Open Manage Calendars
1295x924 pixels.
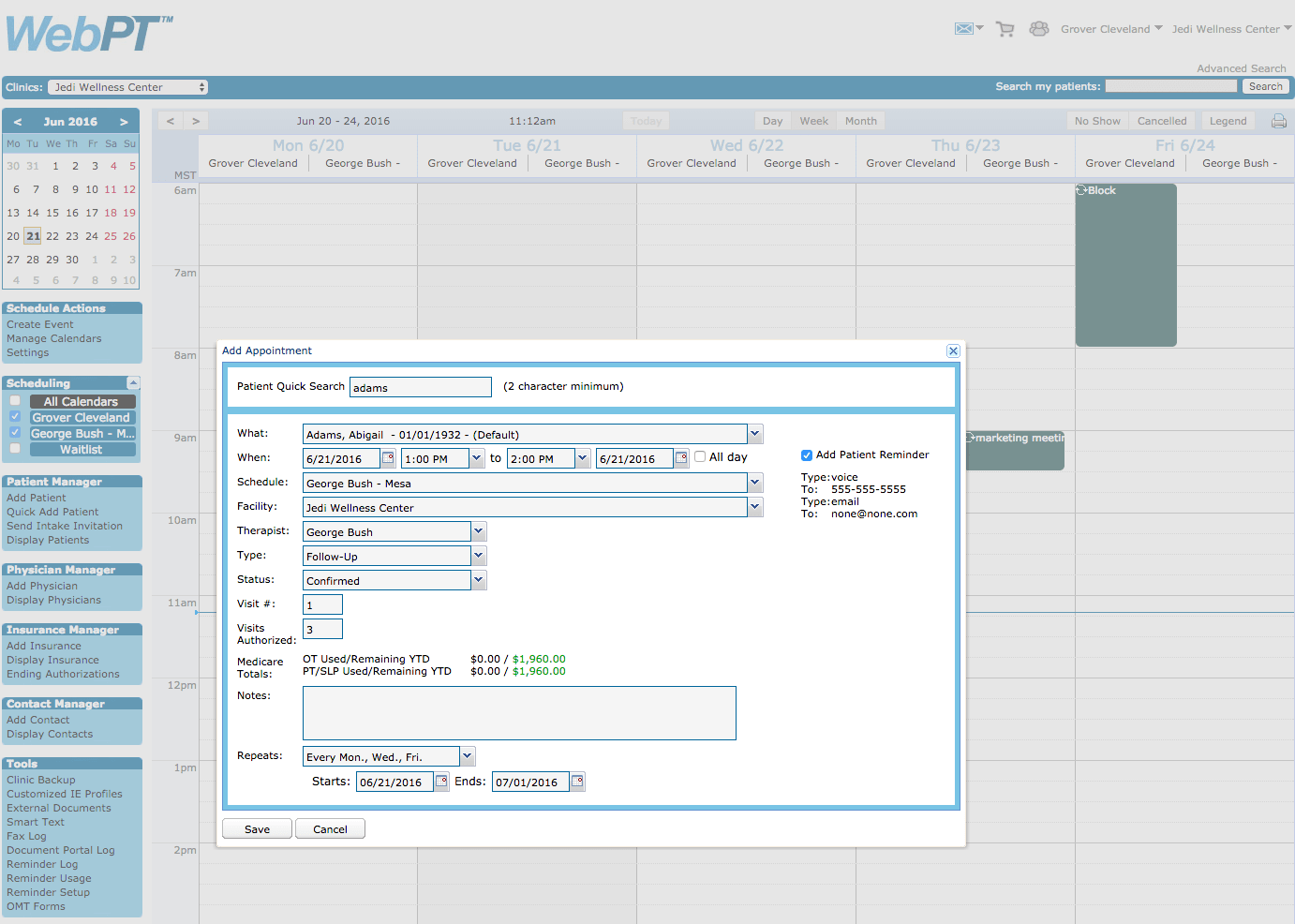[x=54, y=338]
